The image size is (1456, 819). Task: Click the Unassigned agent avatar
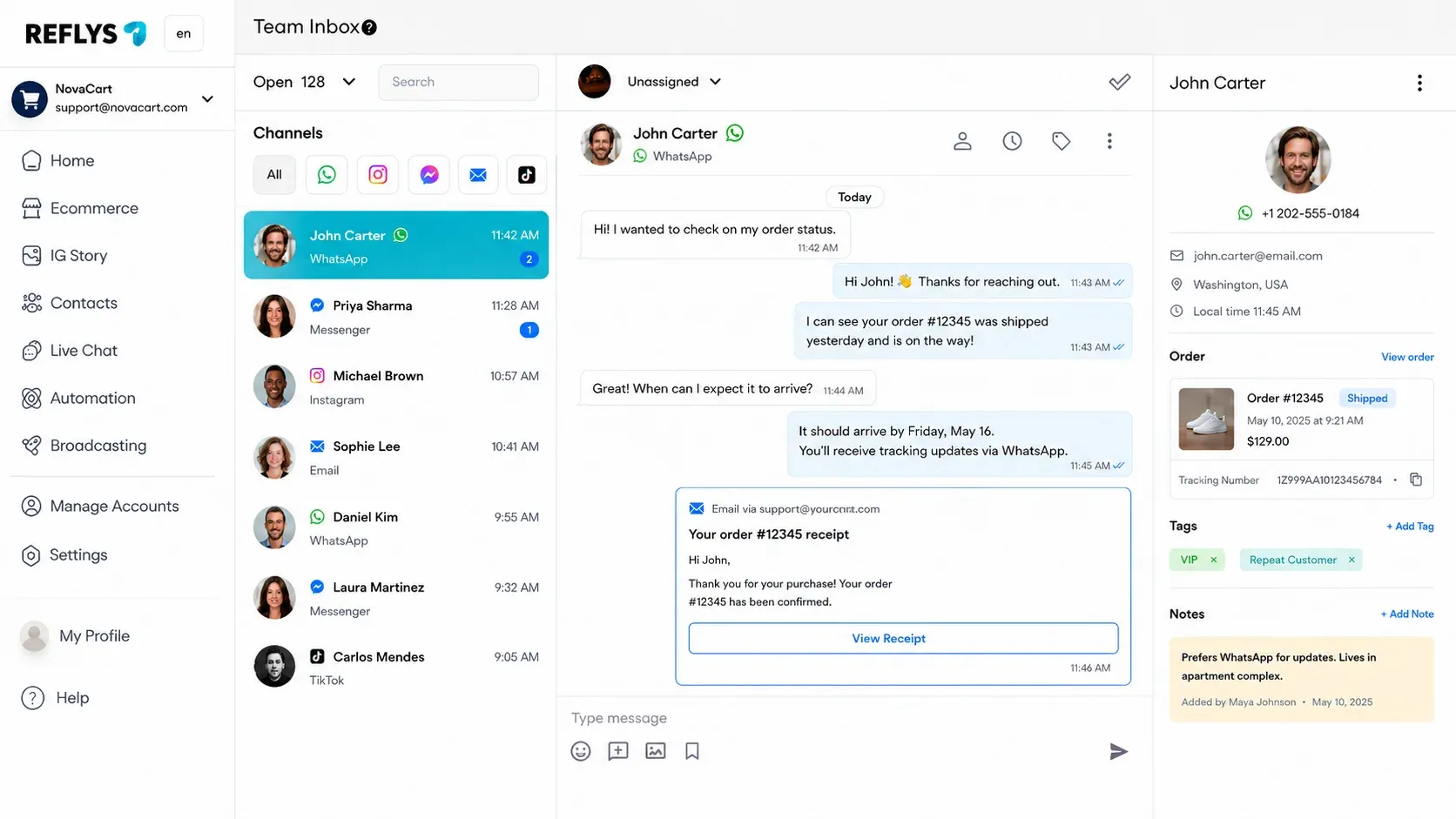coord(595,82)
